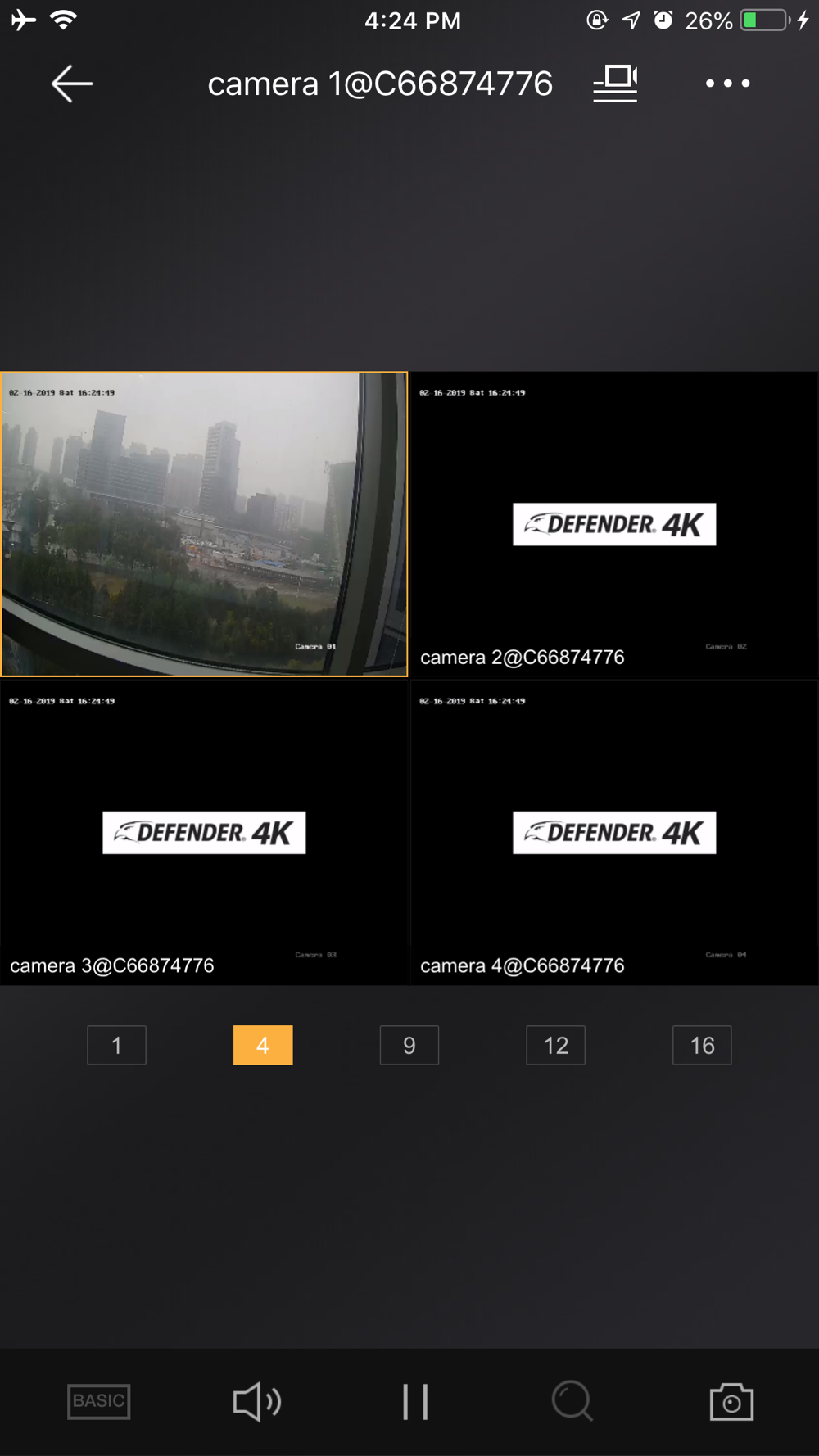Open the device list icon
This screenshot has width=819, height=1456.
pyautogui.click(x=615, y=84)
